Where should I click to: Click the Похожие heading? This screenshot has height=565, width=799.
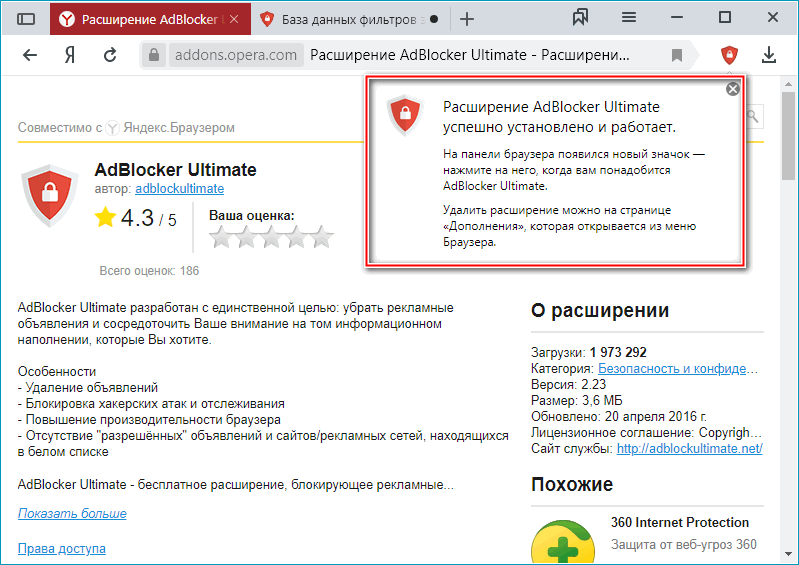click(x=572, y=484)
